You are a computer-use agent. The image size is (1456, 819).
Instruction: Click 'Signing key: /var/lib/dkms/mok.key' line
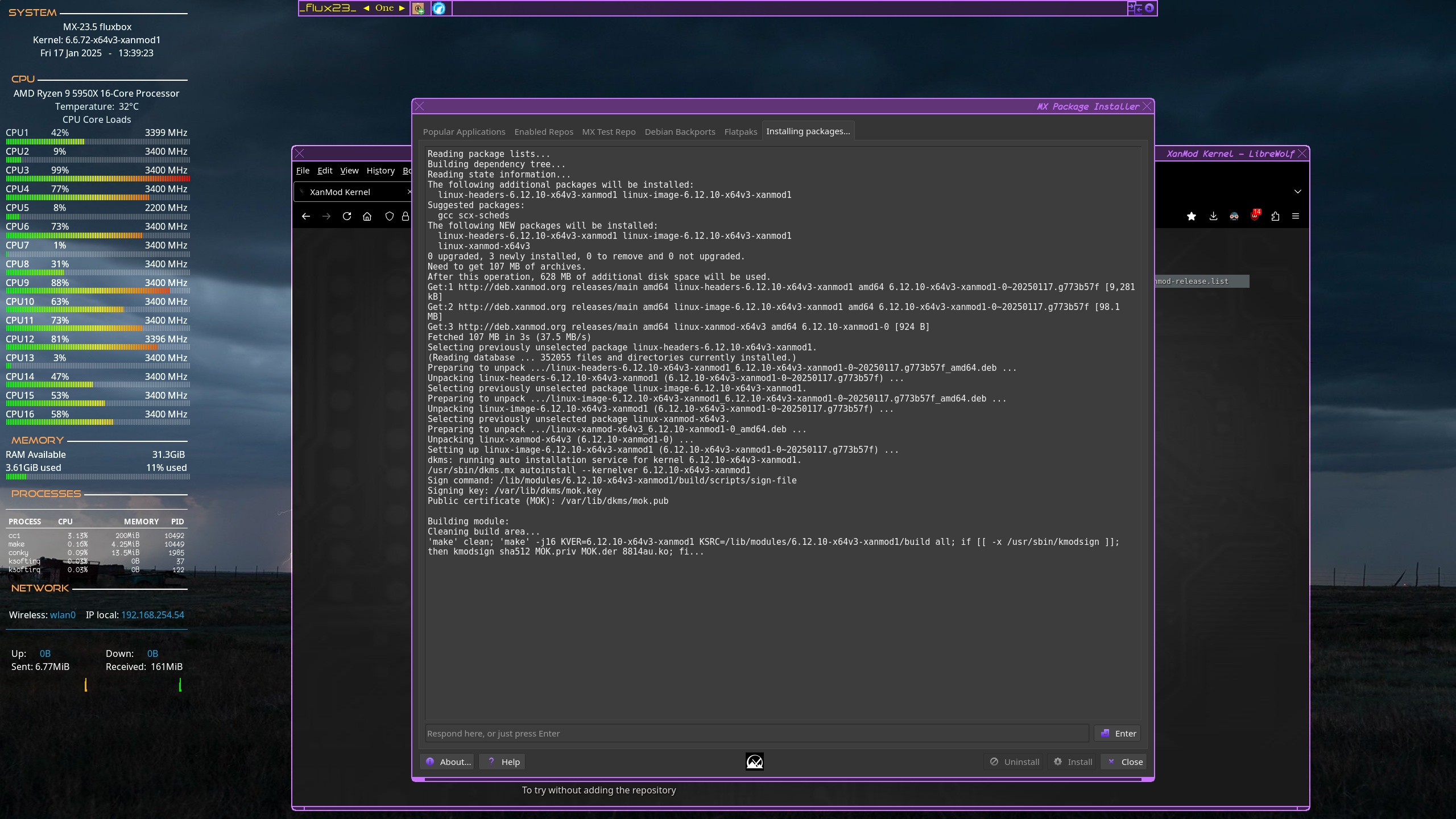pyautogui.click(x=514, y=491)
